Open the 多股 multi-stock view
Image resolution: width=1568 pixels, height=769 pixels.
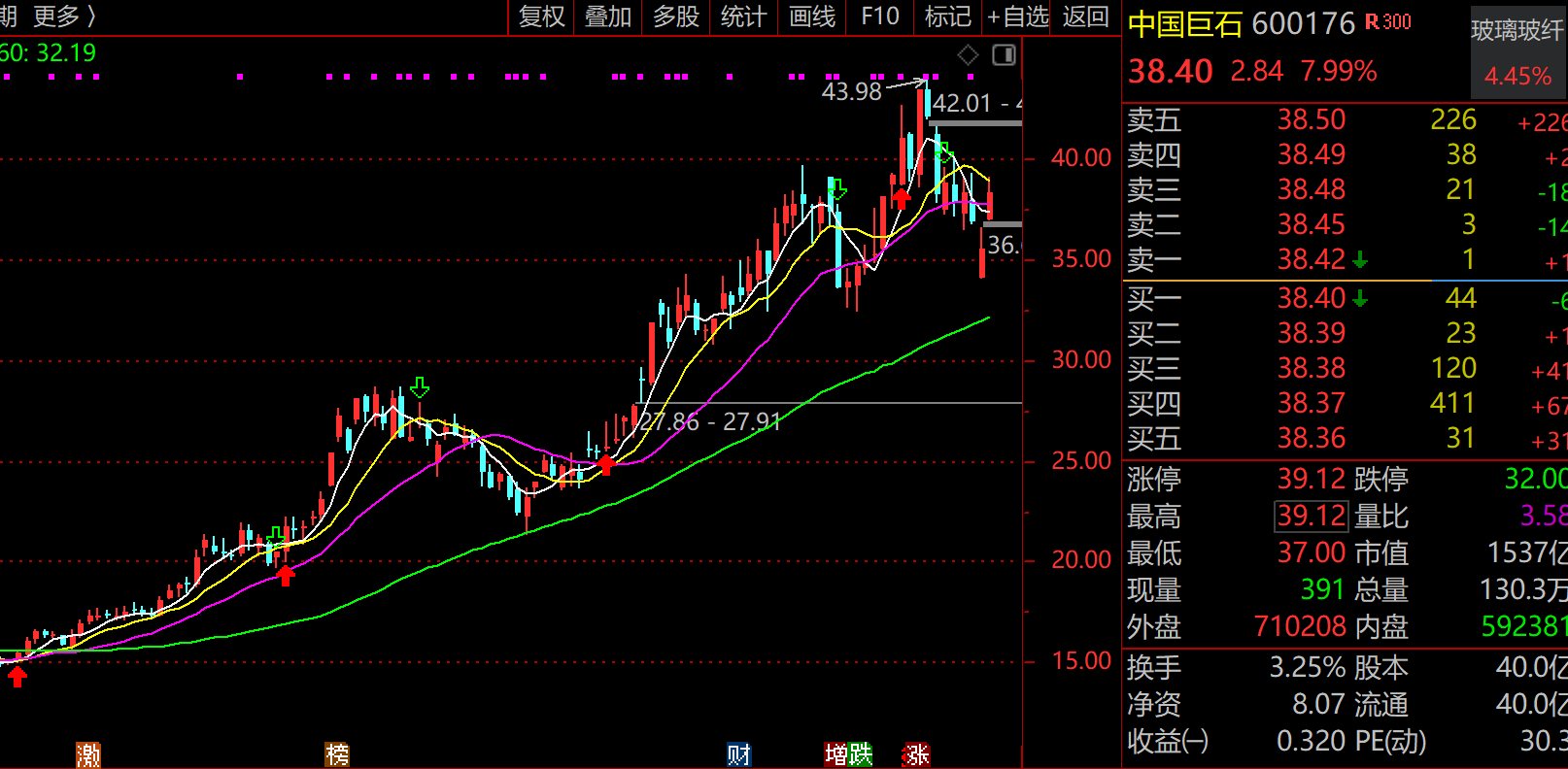[x=676, y=17]
